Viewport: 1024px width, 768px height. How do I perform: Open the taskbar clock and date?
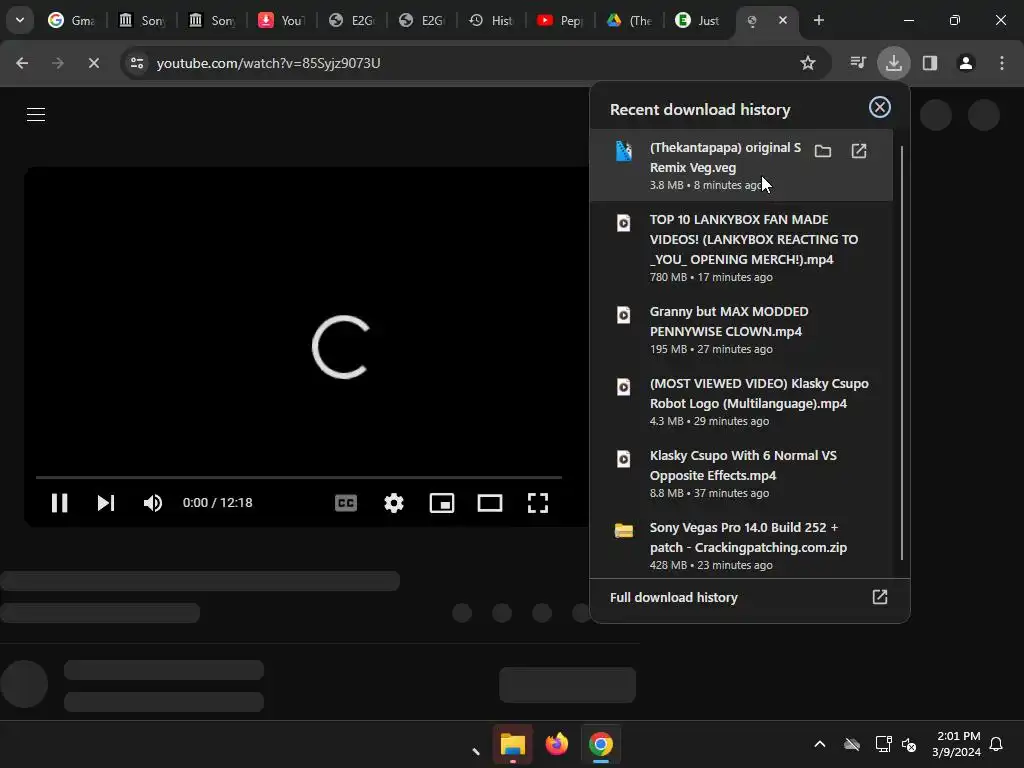coord(956,744)
